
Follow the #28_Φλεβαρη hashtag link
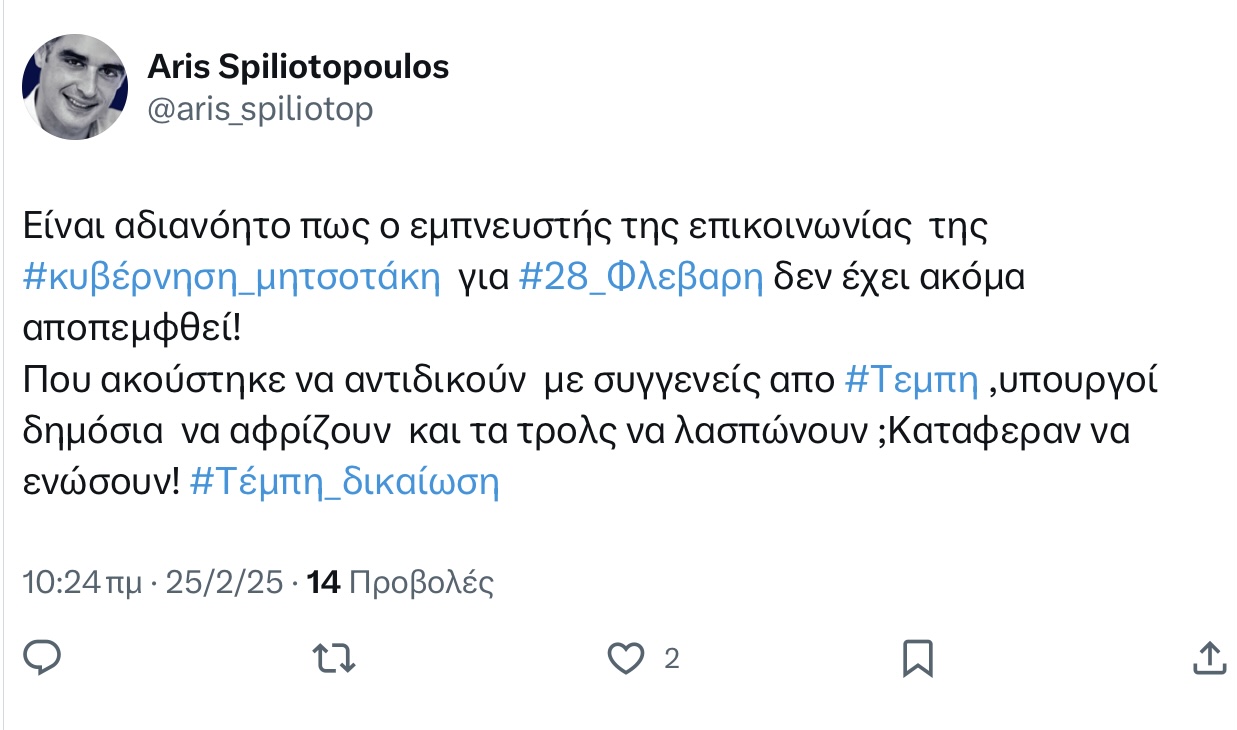(641, 278)
